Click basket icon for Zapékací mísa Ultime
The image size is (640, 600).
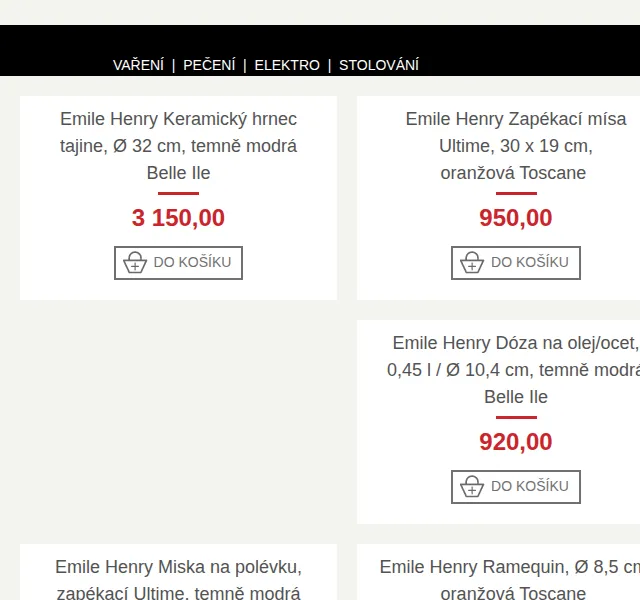(x=472, y=262)
